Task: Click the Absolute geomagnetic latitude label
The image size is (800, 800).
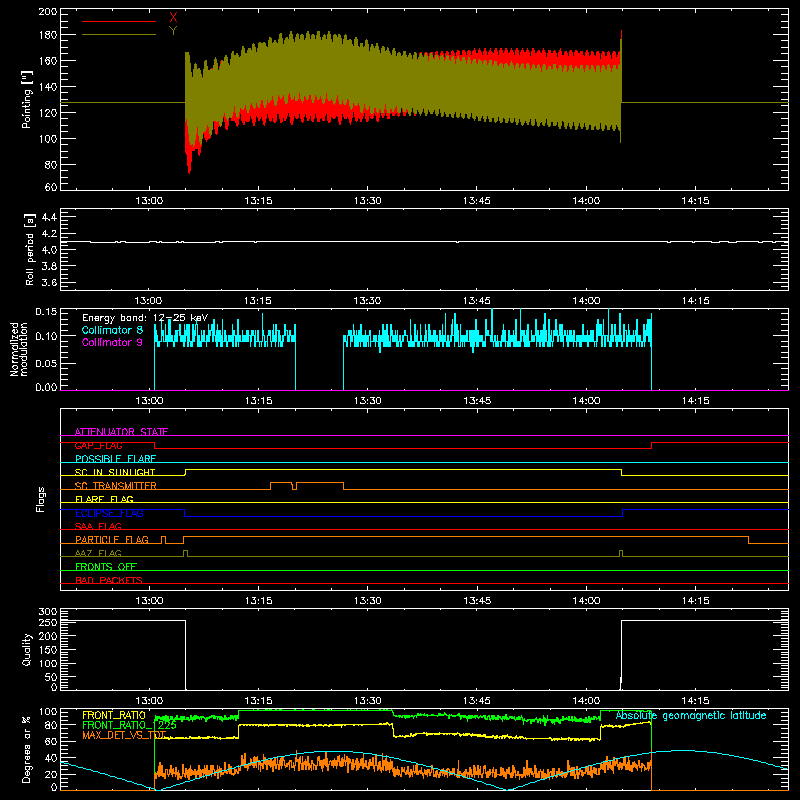Action: pos(691,716)
